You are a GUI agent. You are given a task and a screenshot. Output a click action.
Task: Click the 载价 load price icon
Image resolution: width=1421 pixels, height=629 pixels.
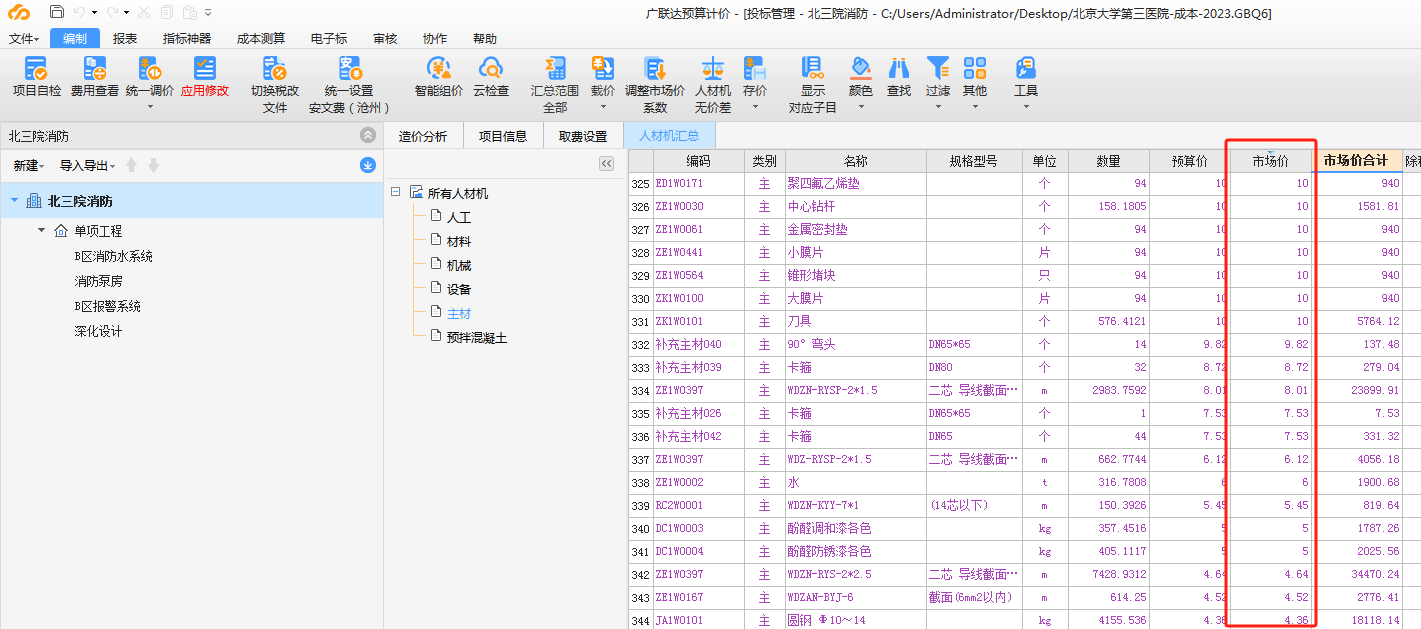click(603, 68)
